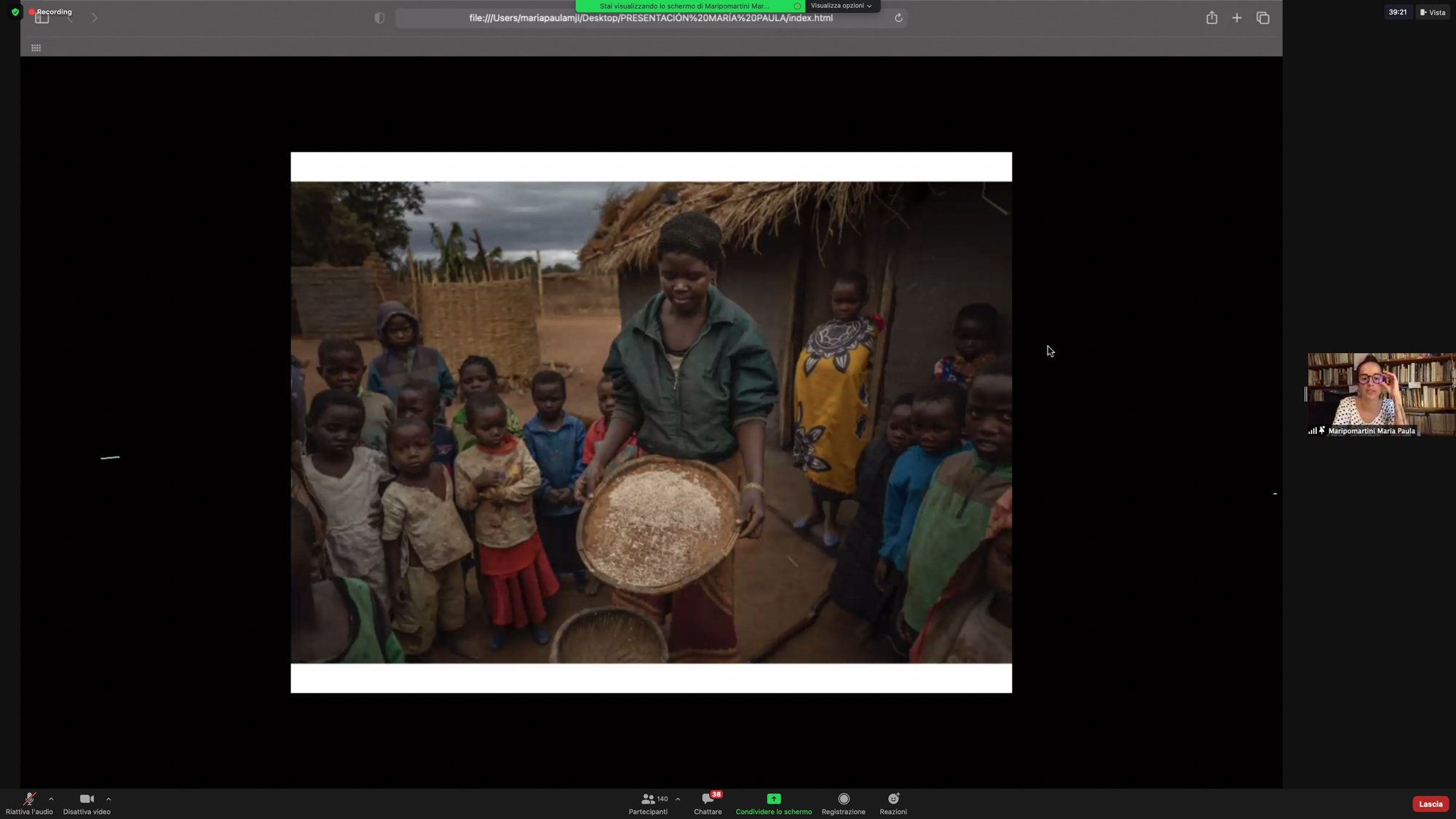Open a new tab with plus icon

coord(1237,18)
